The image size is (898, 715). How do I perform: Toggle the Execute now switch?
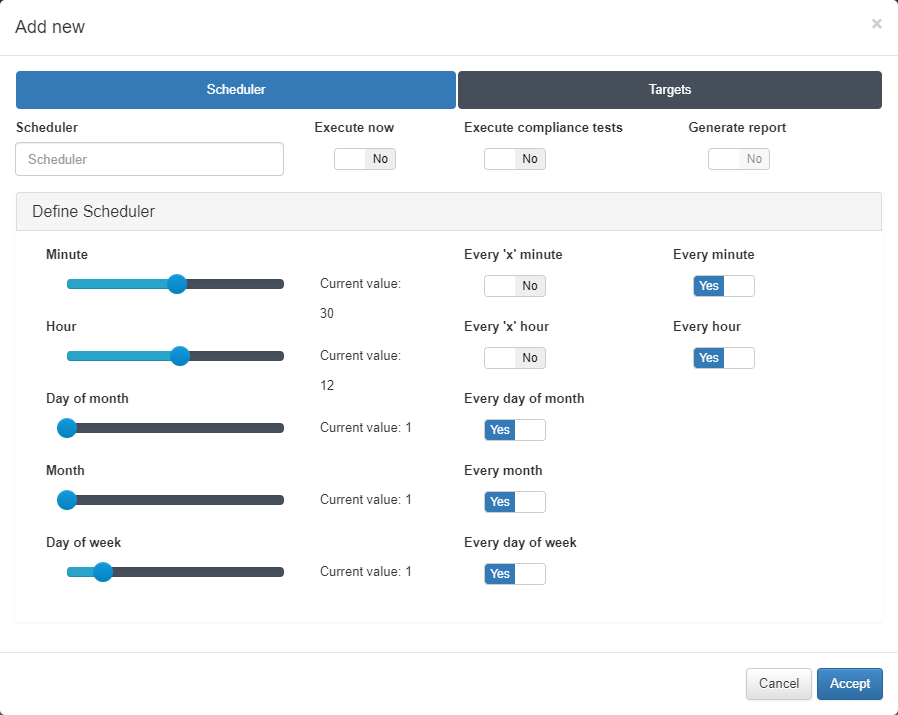point(365,159)
